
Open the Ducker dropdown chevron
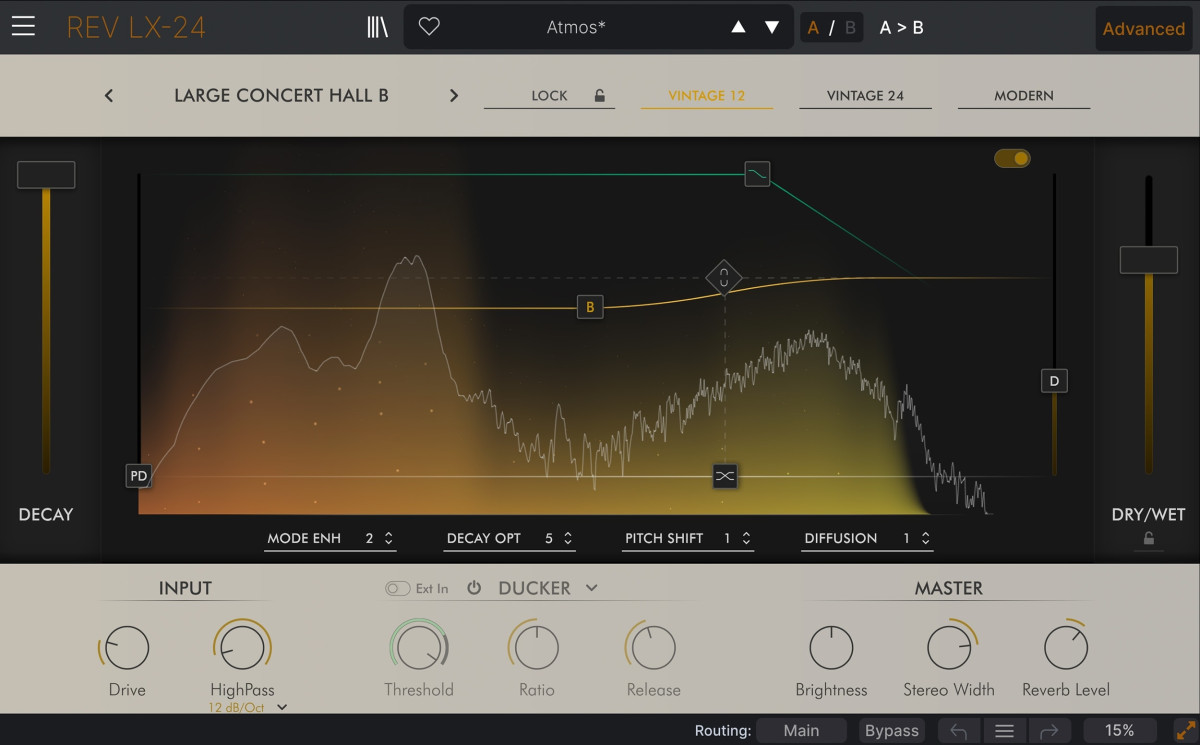(591, 588)
